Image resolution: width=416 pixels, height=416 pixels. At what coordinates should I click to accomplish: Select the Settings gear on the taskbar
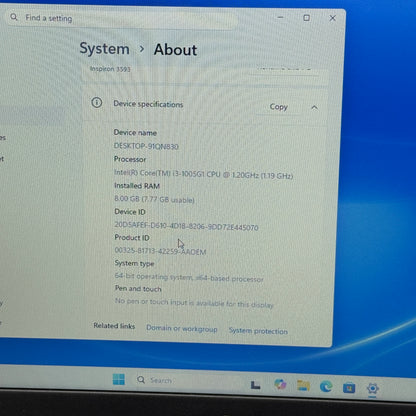(x=372, y=388)
